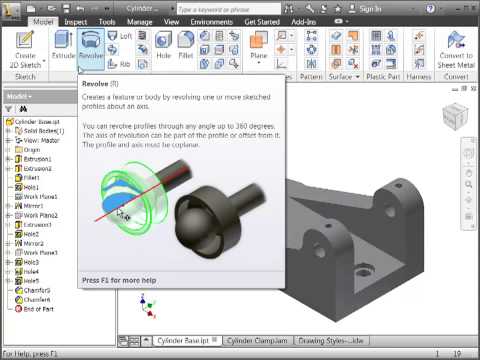Switch to the Cylinder Clamp.iam document tab
The width and height of the screenshot is (480, 360).
(x=257, y=341)
